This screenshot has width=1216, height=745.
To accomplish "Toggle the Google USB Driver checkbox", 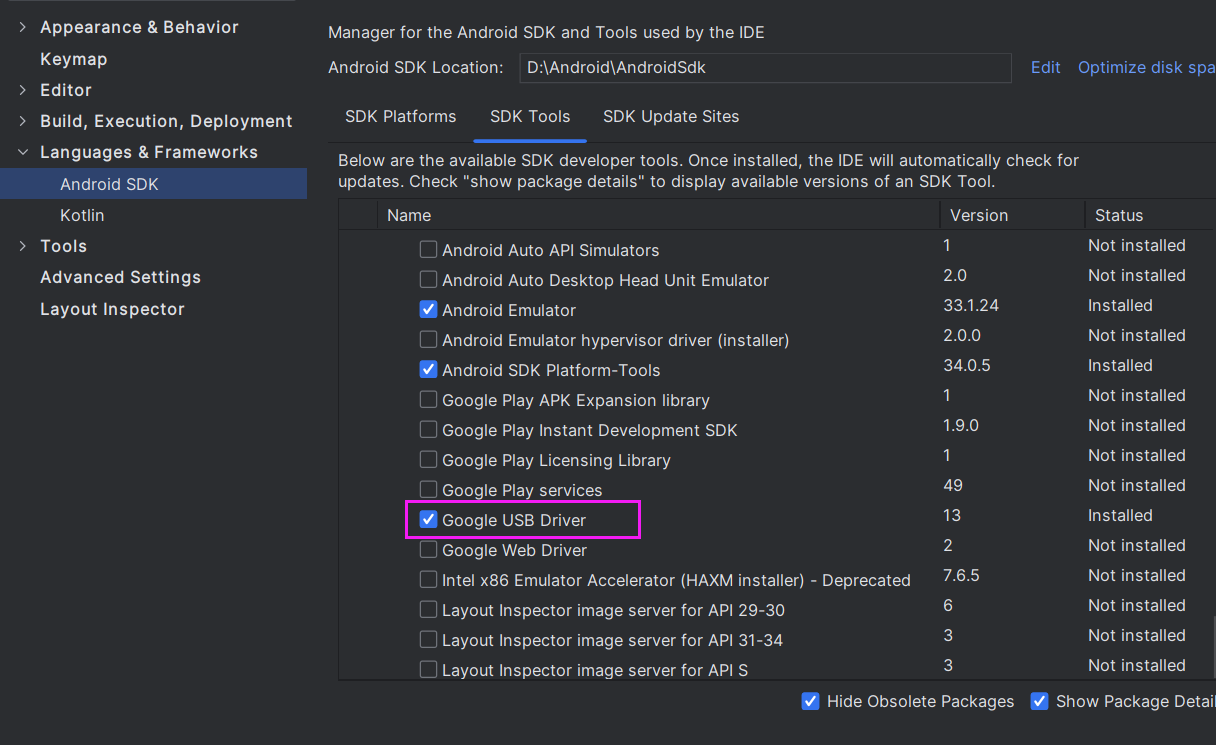I will tap(428, 520).
